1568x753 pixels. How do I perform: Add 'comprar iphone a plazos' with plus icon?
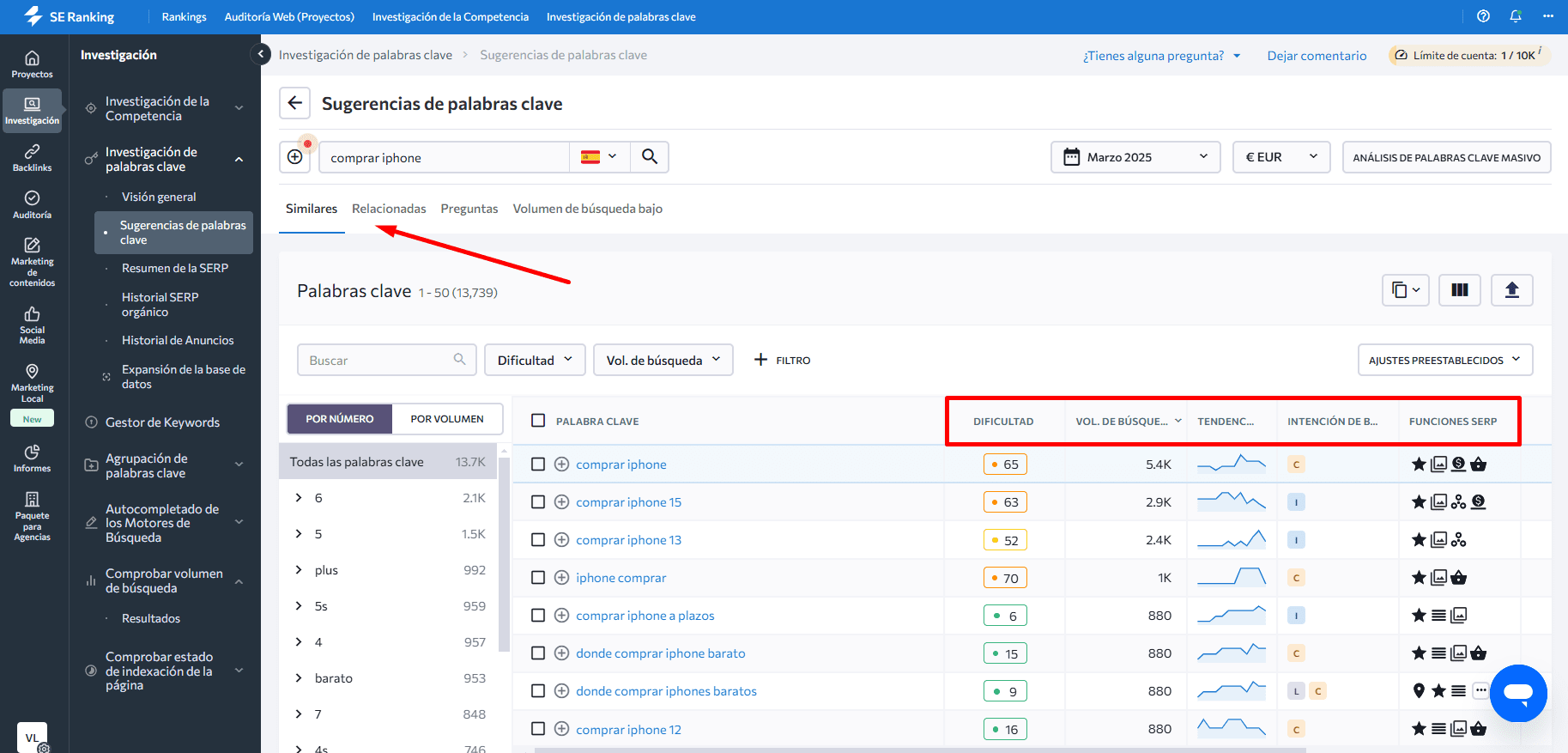point(561,616)
